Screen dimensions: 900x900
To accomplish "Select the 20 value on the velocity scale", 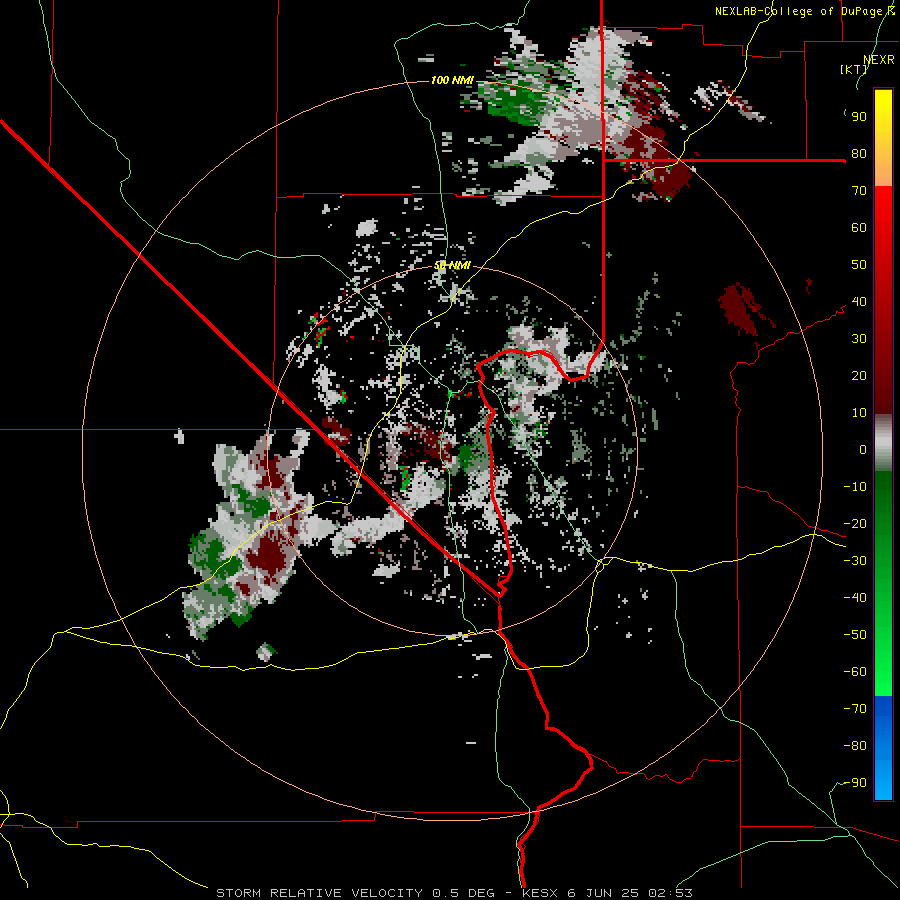I will [859, 375].
